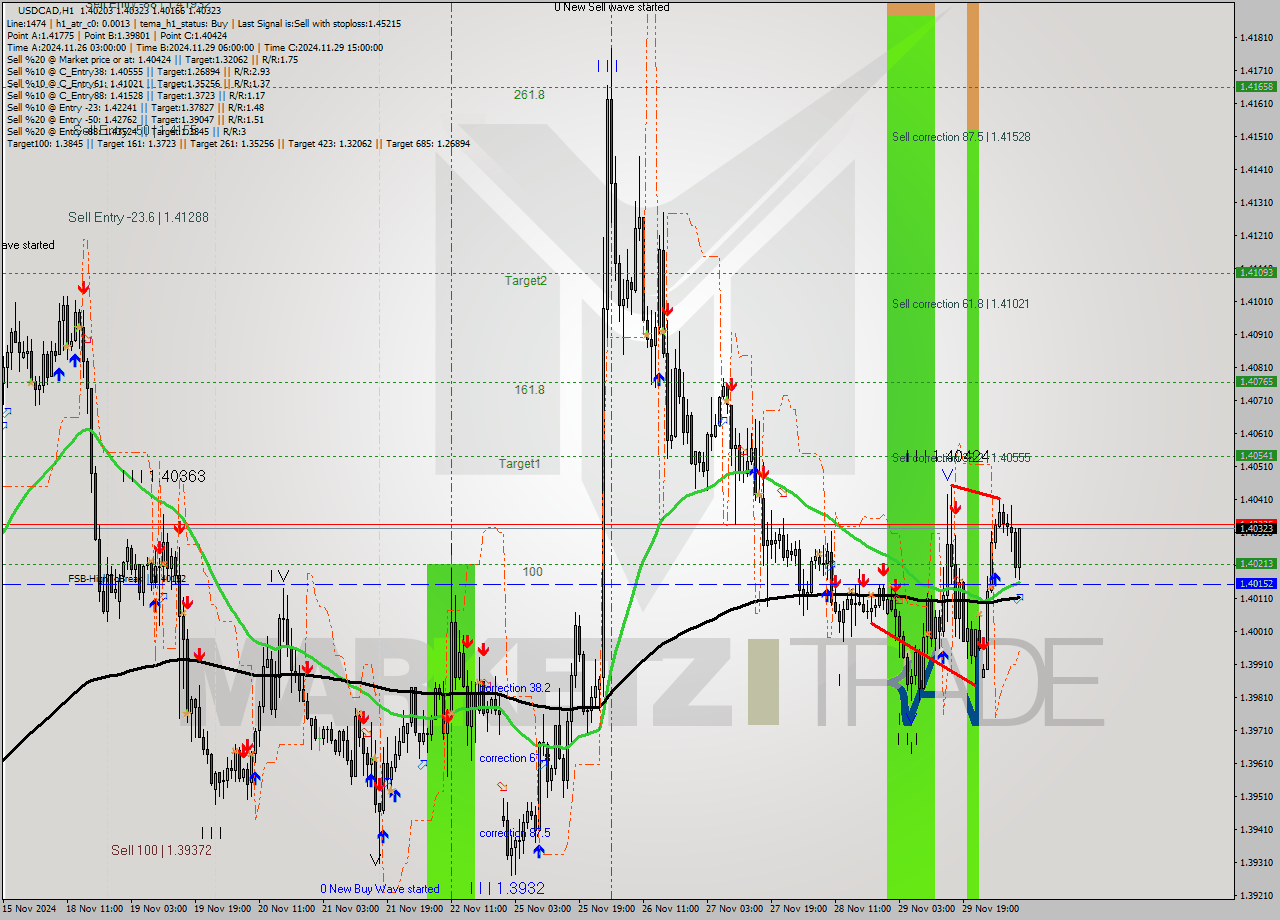Click the green 1.40765 price tag
The width and height of the screenshot is (1280, 920).
pos(1256,381)
